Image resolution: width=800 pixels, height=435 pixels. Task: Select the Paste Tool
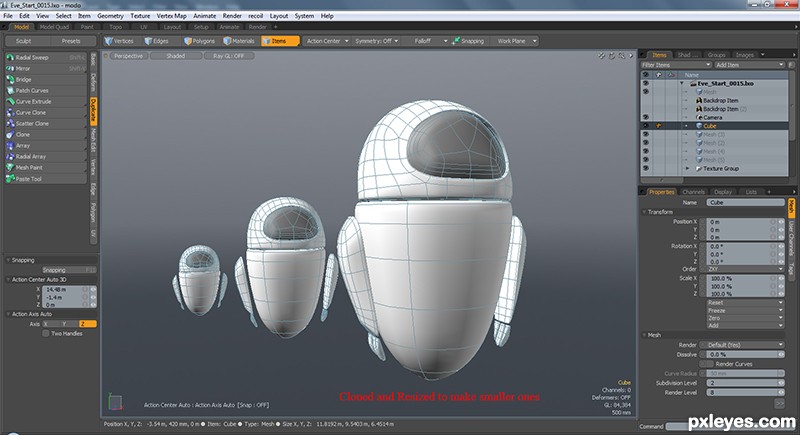coord(45,179)
